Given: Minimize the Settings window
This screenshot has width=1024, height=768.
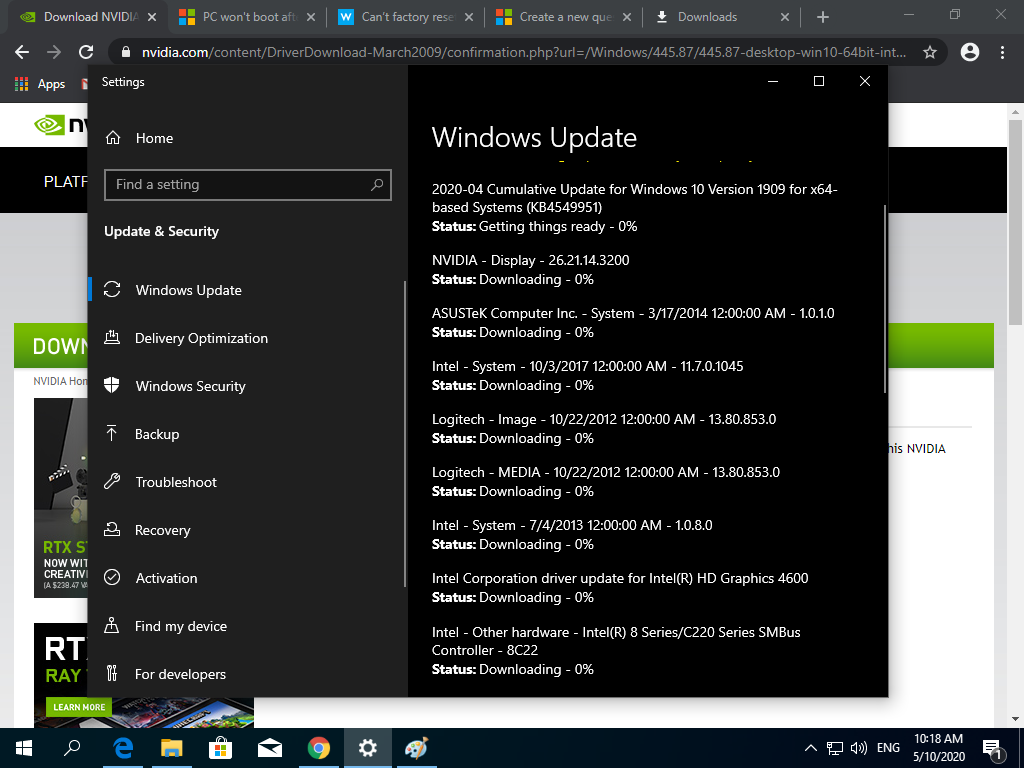Looking at the screenshot, I should click(773, 81).
